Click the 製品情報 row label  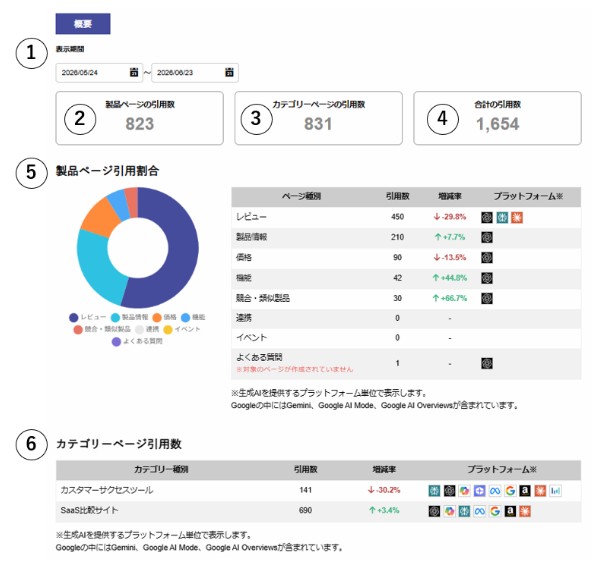coord(251,237)
